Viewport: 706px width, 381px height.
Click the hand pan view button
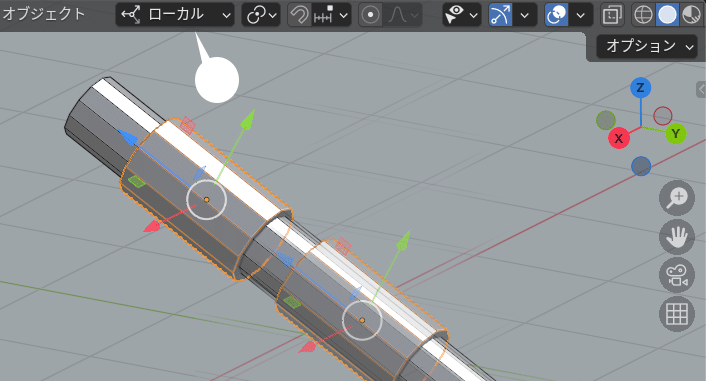[x=677, y=237]
